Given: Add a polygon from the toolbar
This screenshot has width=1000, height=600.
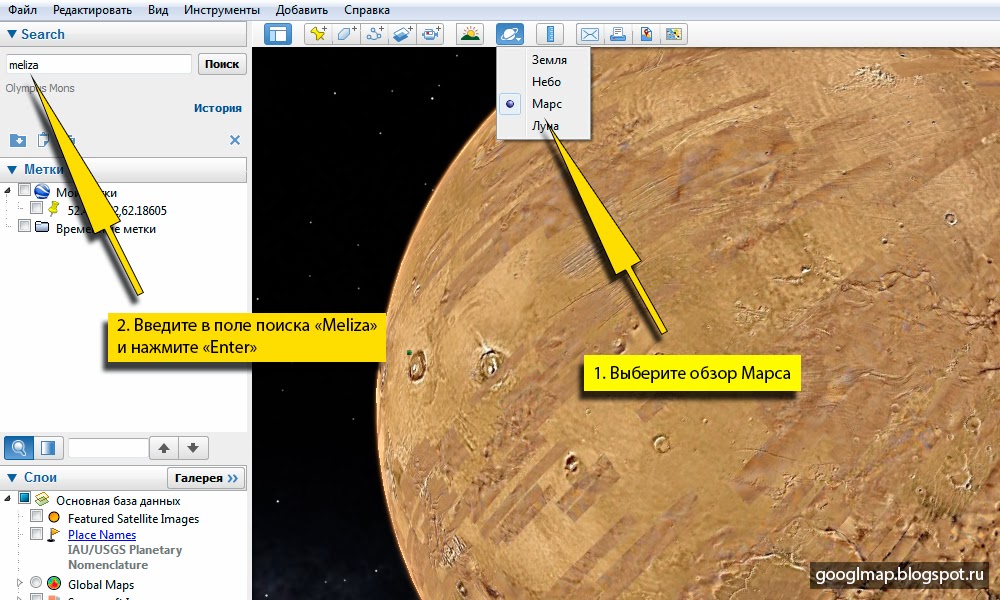Looking at the screenshot, I should pos(346,34).
